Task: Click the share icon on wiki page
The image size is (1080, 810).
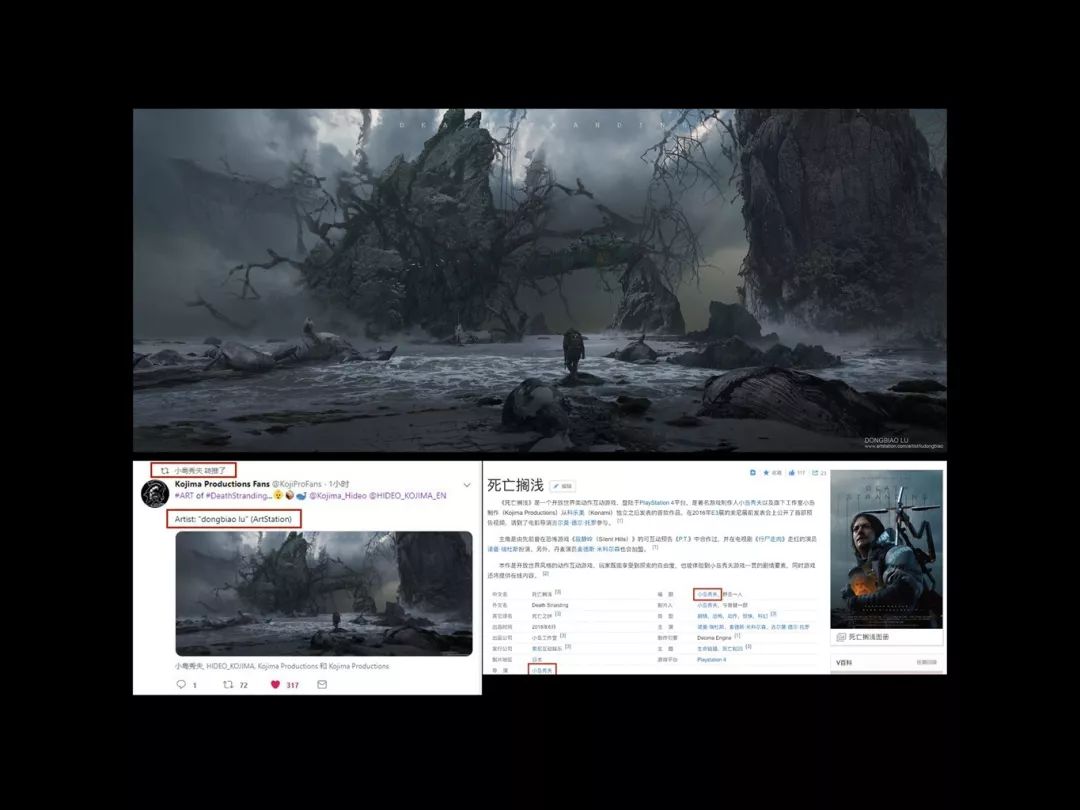Action: 814,472
